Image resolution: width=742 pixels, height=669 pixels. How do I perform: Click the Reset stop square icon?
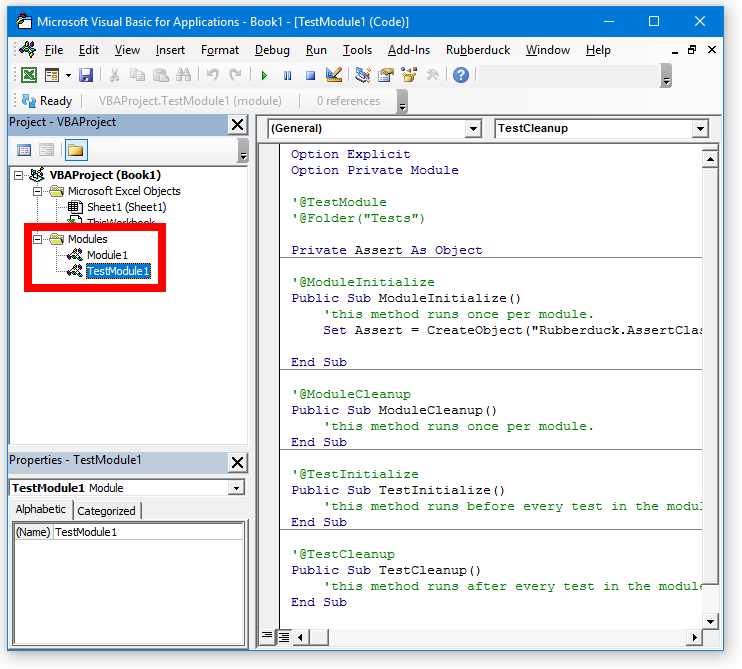tap(310, 75)
